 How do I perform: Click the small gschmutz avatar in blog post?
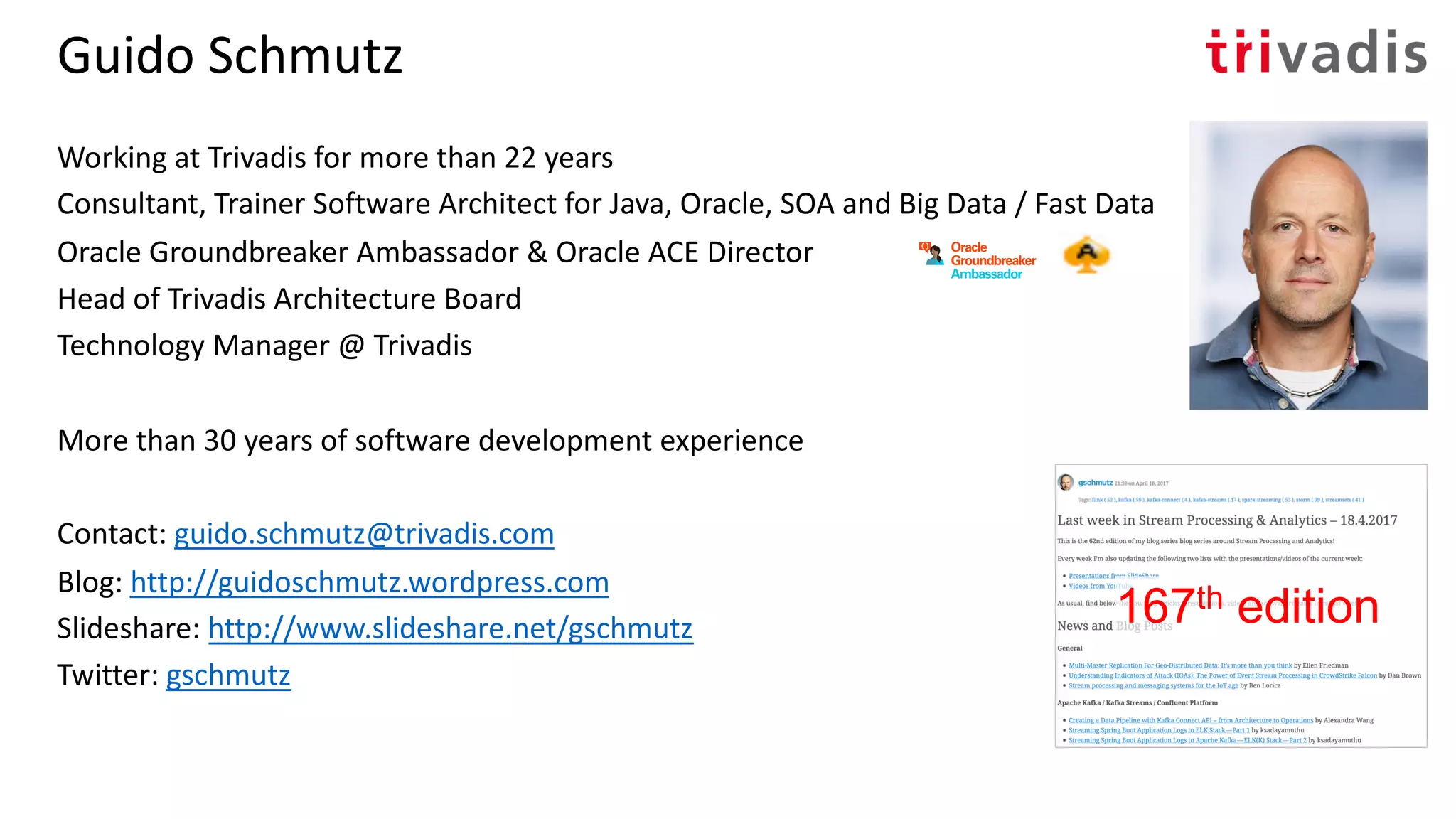pos(1065,483)
